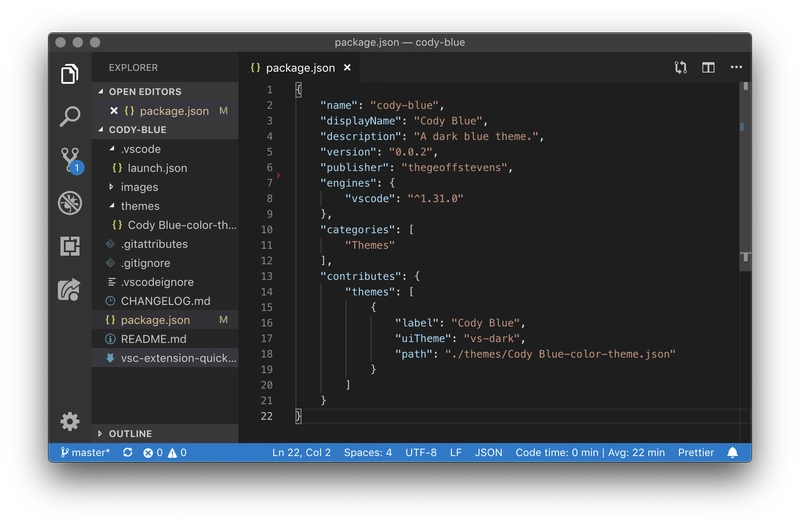Open .vscodeignore file
800x526 pixels.
165,282
